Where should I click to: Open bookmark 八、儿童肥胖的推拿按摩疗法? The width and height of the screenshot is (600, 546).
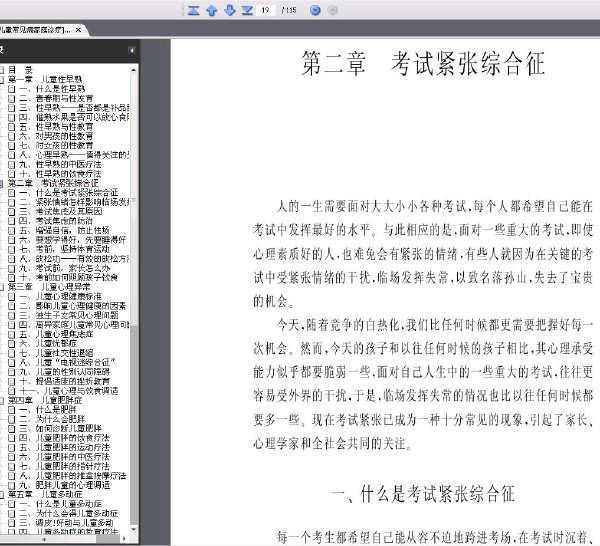click(73, 476)
